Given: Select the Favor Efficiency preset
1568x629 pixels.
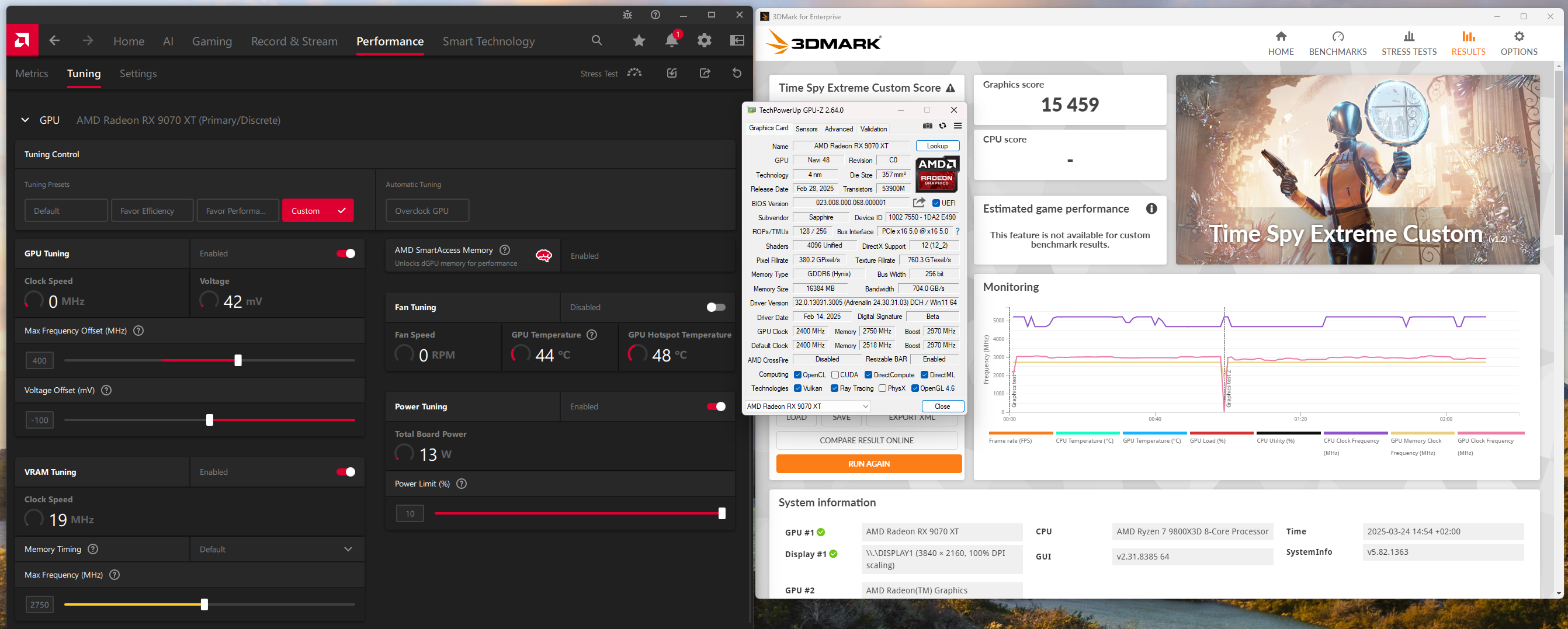Looking at the screenshot, I should coord(152,210).
